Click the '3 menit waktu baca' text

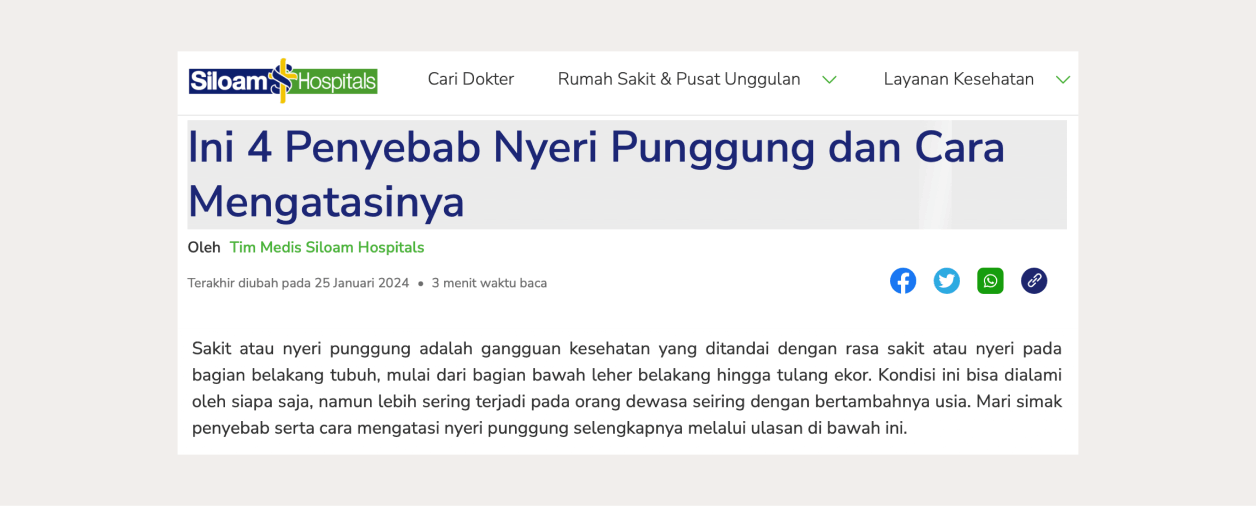coord(489,283)
